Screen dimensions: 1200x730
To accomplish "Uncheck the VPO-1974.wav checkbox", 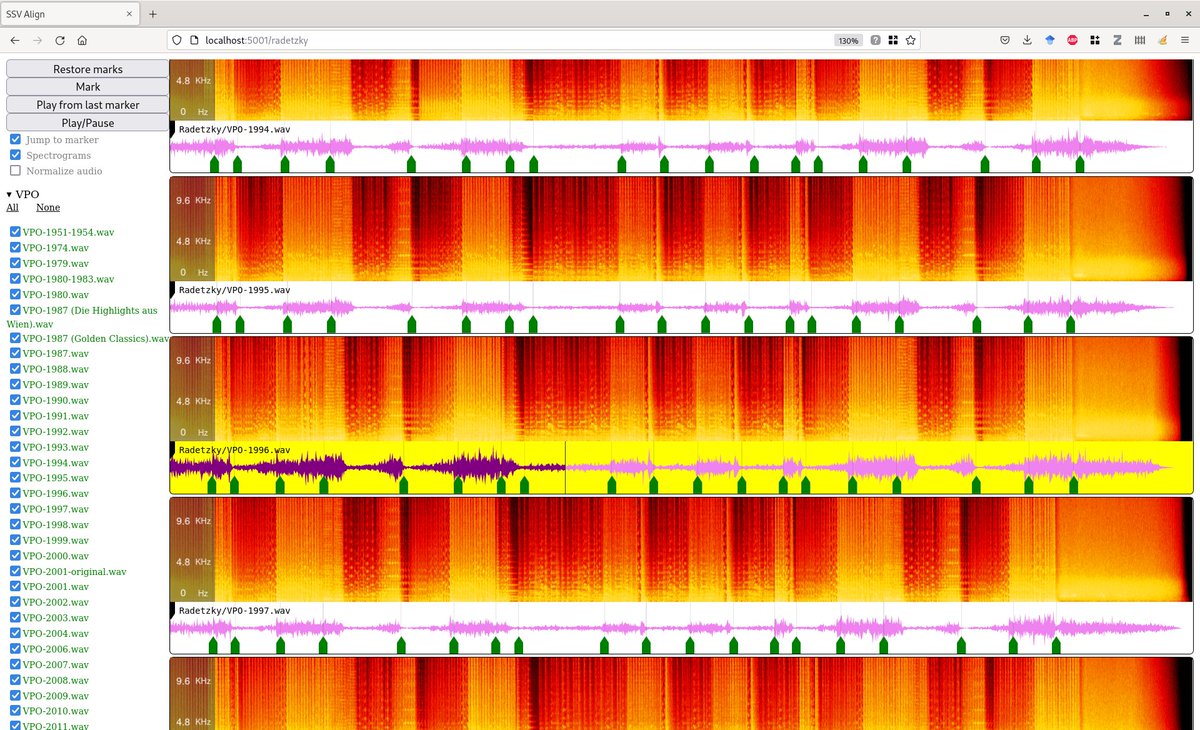I will click(15, 247).
